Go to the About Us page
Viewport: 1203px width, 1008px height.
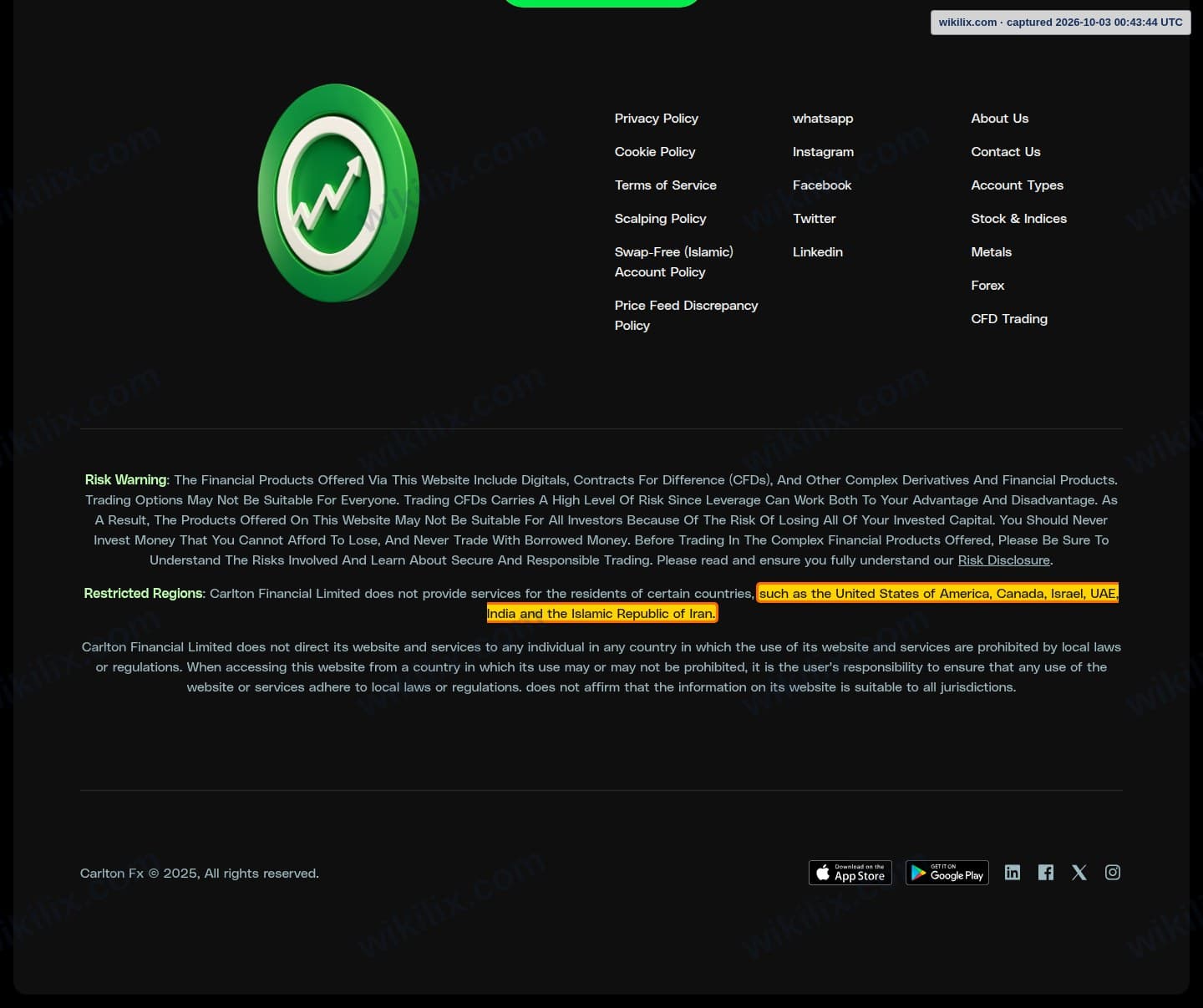point(1000,119)
